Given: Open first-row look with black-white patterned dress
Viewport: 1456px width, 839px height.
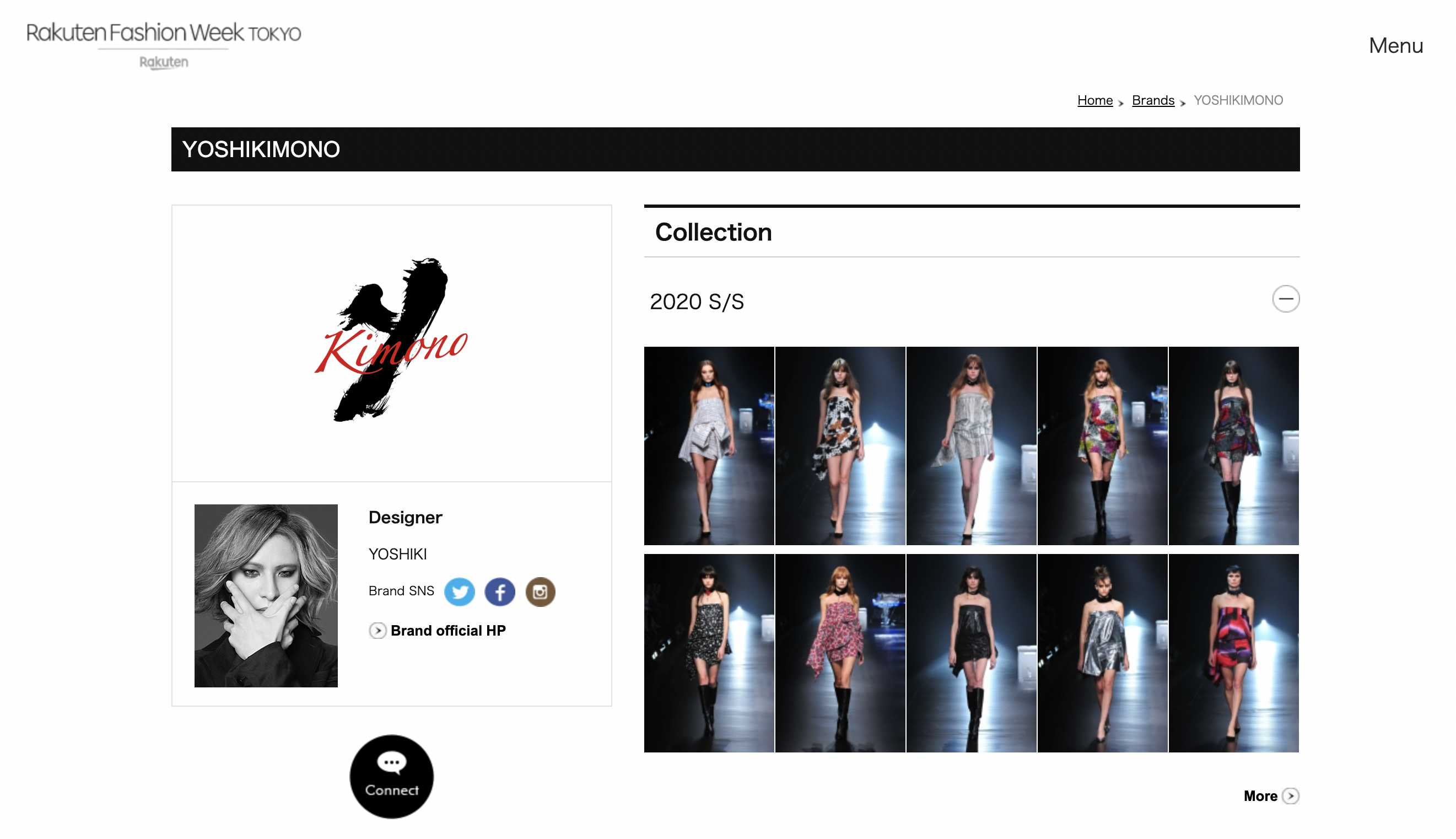Looking at the screenshot, I should tap(839, 445).
